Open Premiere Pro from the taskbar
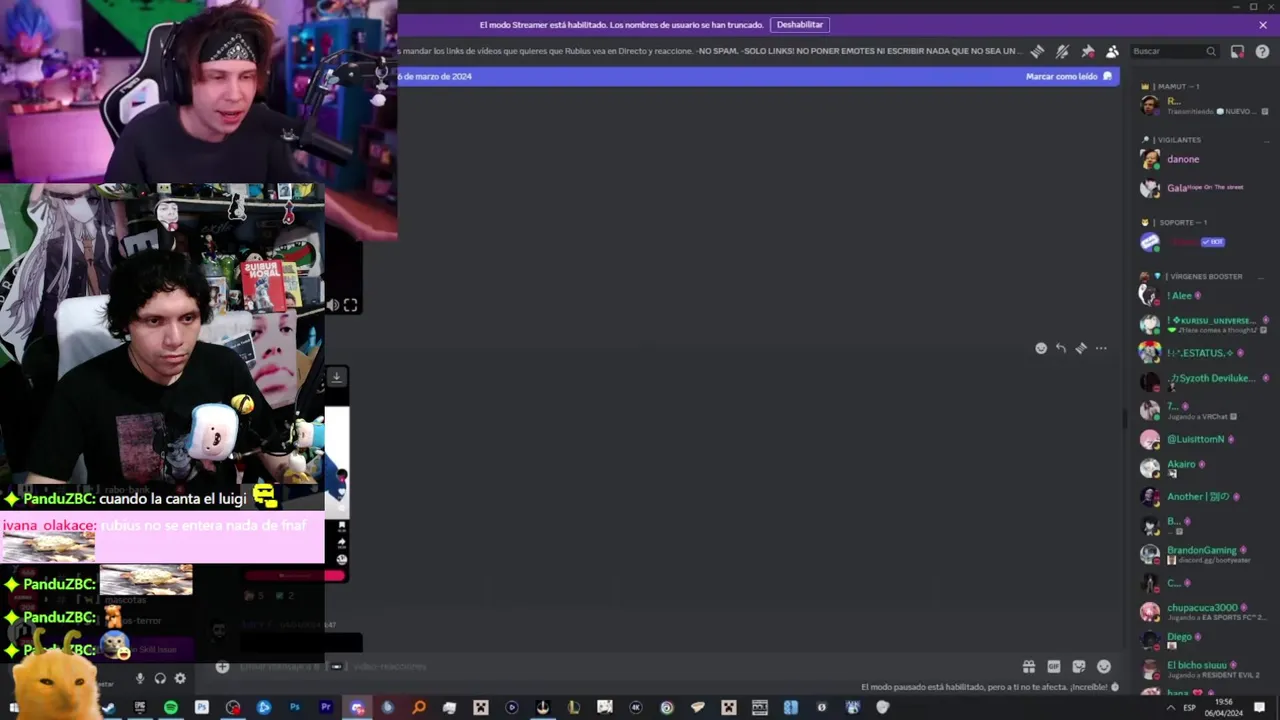Image resolution: width=1280 pixels, height=720 pixels. (326, 707)
